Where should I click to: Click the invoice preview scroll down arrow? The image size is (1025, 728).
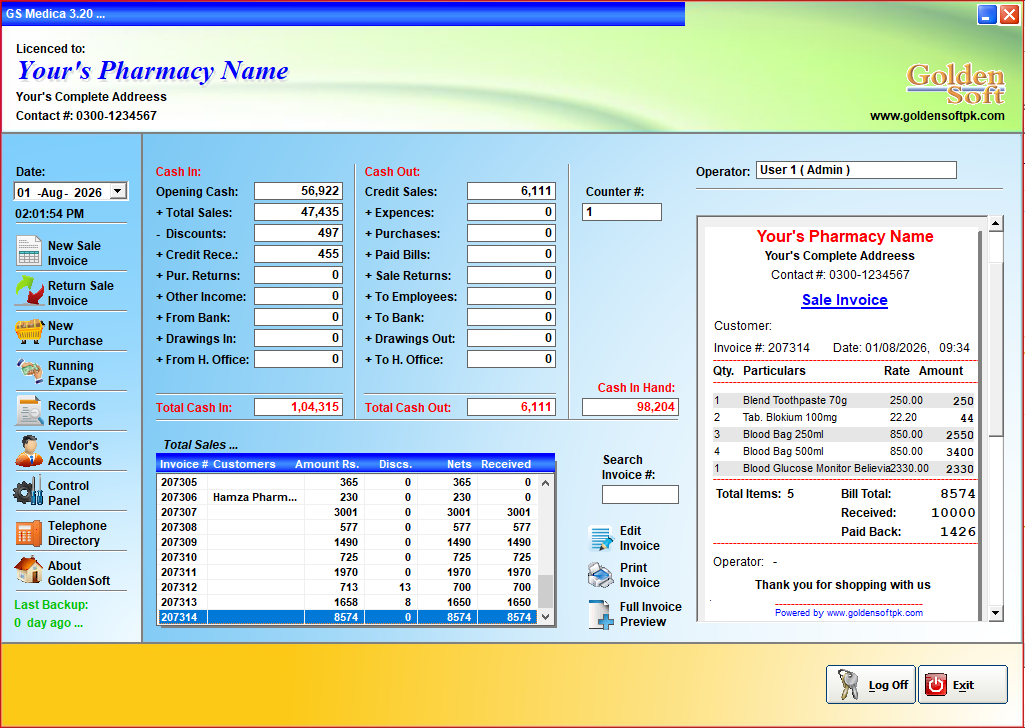coord(996,613)
